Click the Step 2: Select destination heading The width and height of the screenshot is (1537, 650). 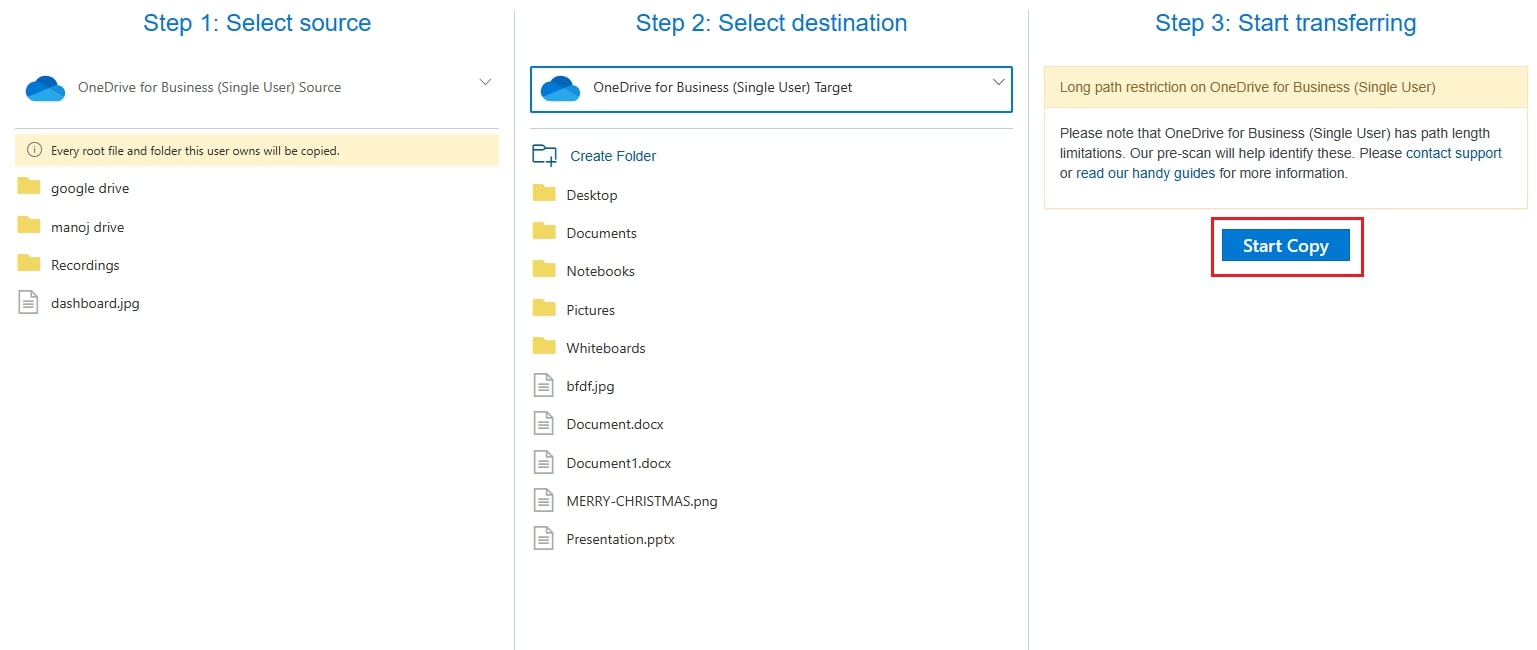(x=771, y=23)
